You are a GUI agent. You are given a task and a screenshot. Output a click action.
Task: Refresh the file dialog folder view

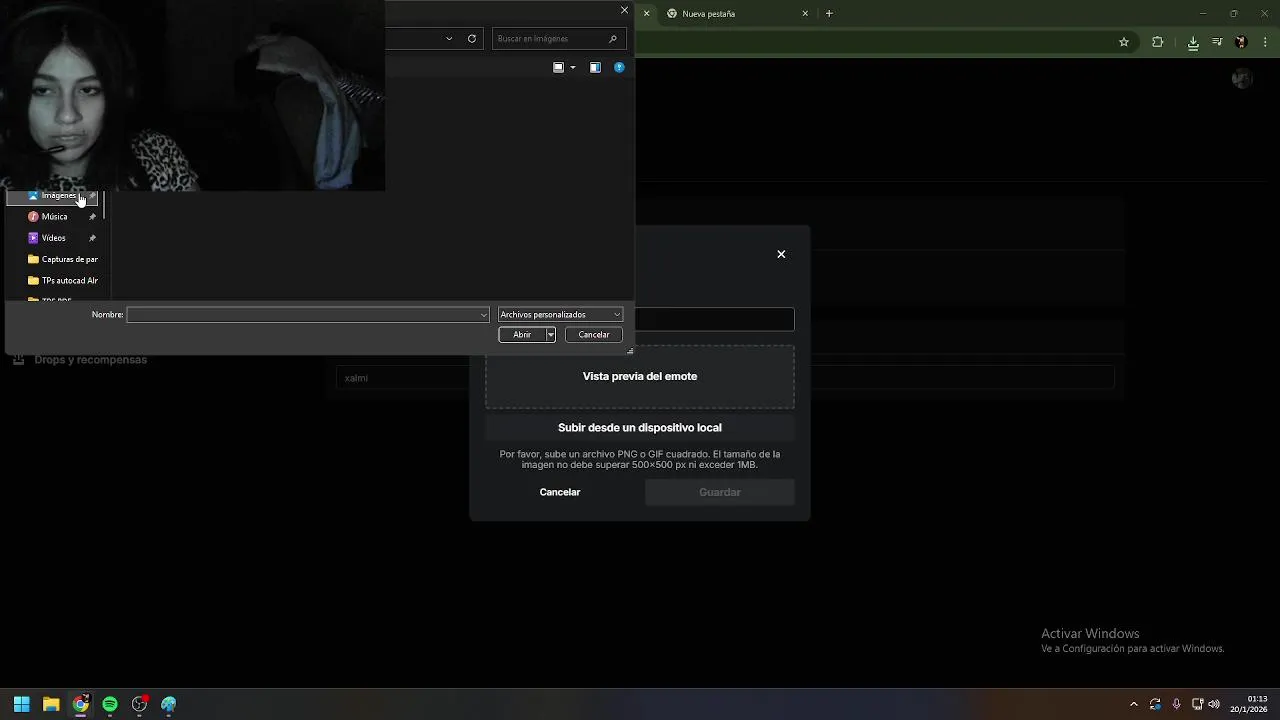[x=472, y=38]
